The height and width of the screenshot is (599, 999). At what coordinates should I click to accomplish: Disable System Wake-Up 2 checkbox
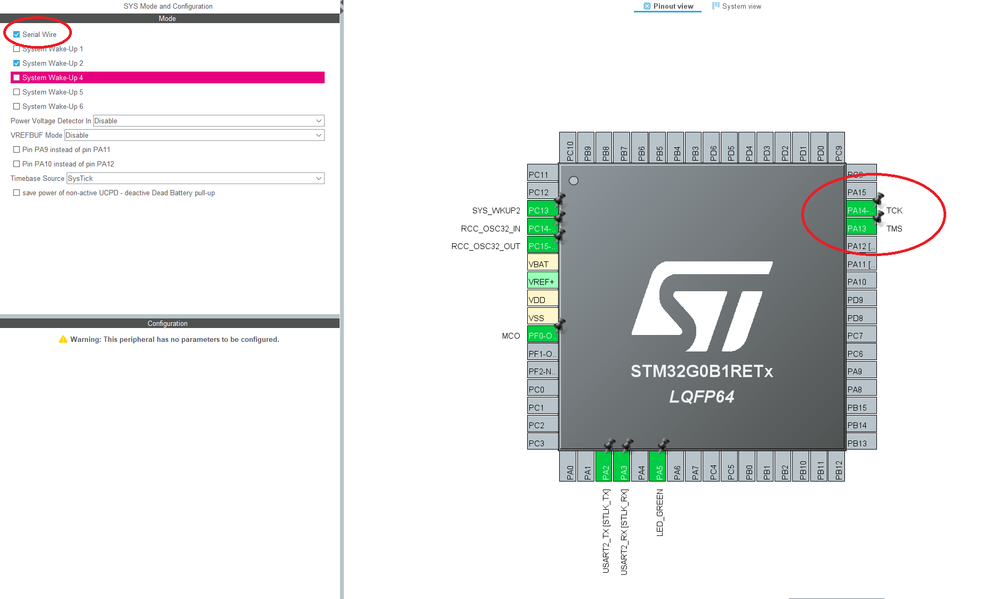point(17,63)
